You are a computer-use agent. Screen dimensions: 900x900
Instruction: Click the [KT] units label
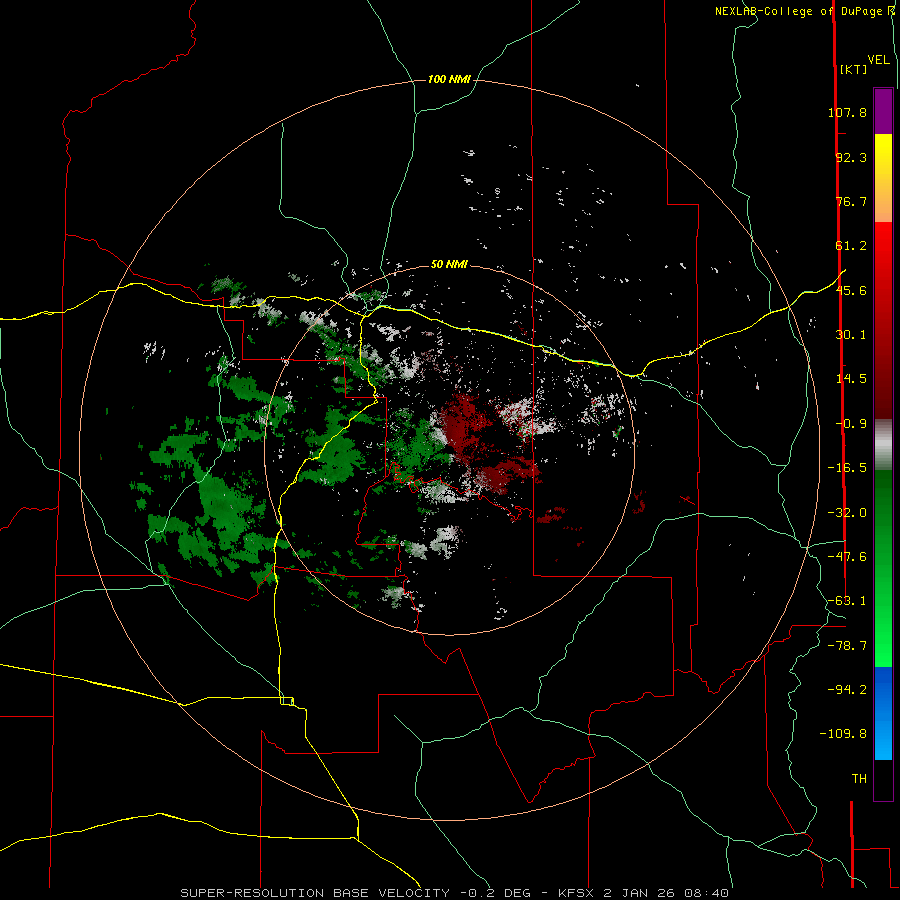854,69
